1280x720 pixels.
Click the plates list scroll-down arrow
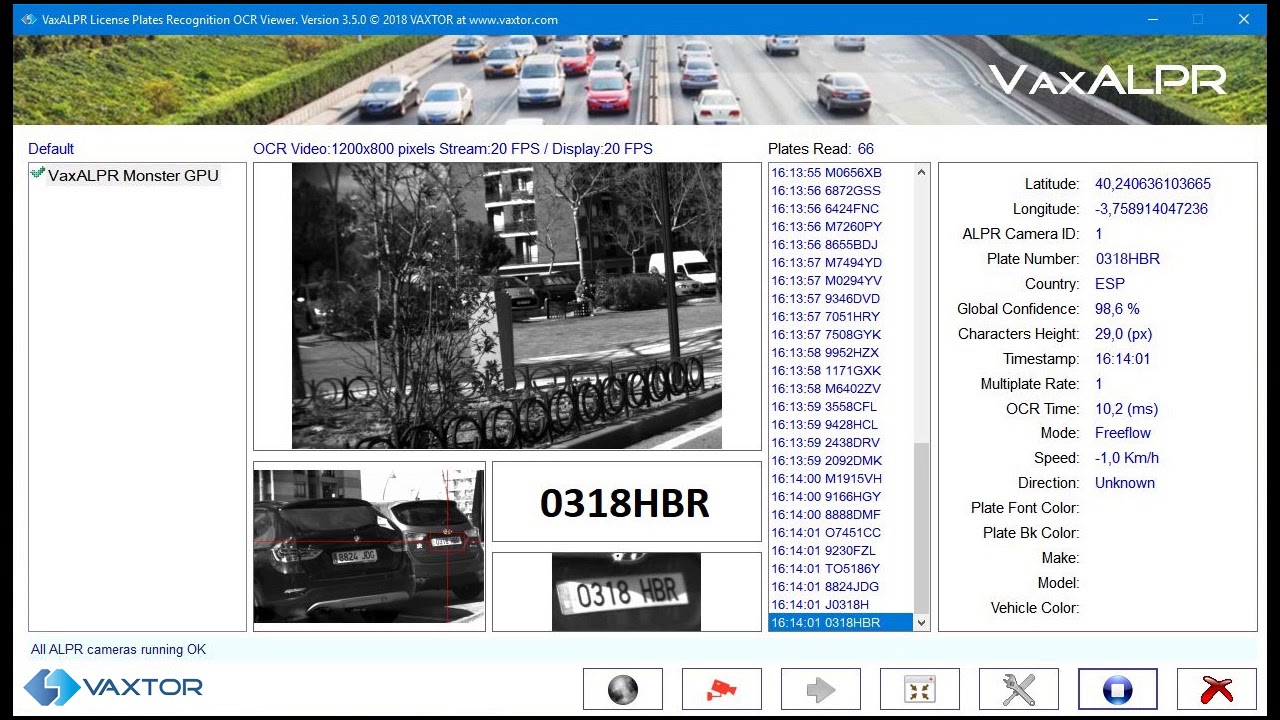[x=921, y=622]
